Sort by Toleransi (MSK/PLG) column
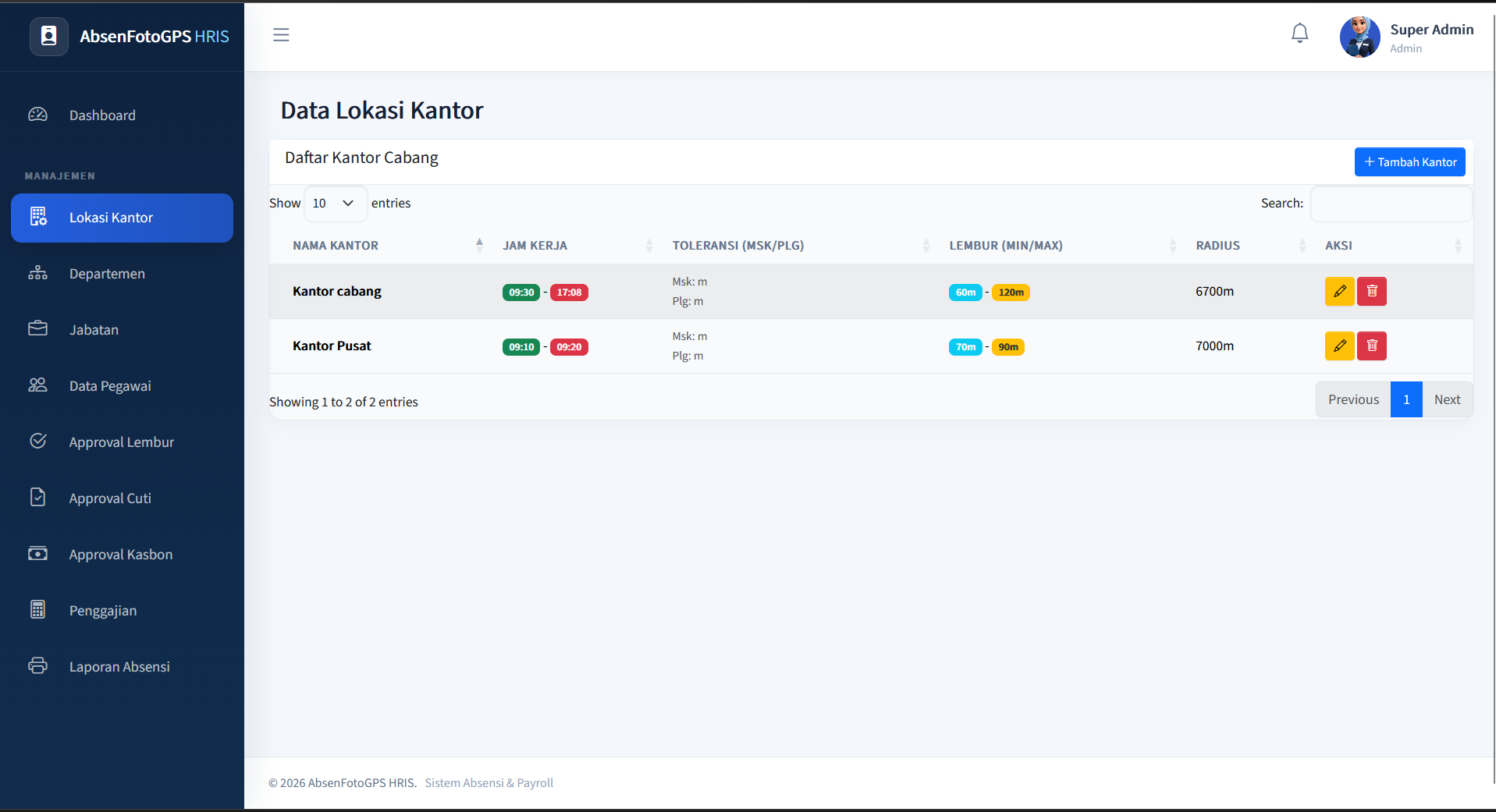Viewport: 1496px width, 812px height. [799, 245]
